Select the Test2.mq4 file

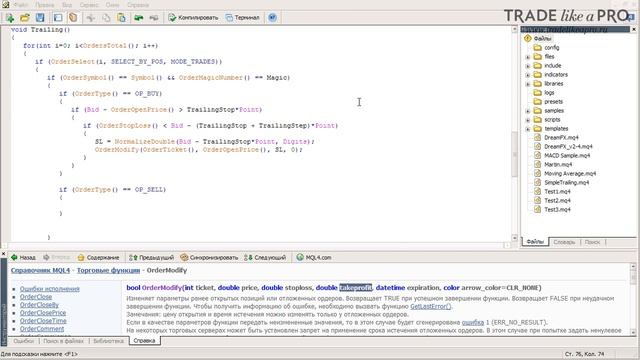click(x=557, y=200)
